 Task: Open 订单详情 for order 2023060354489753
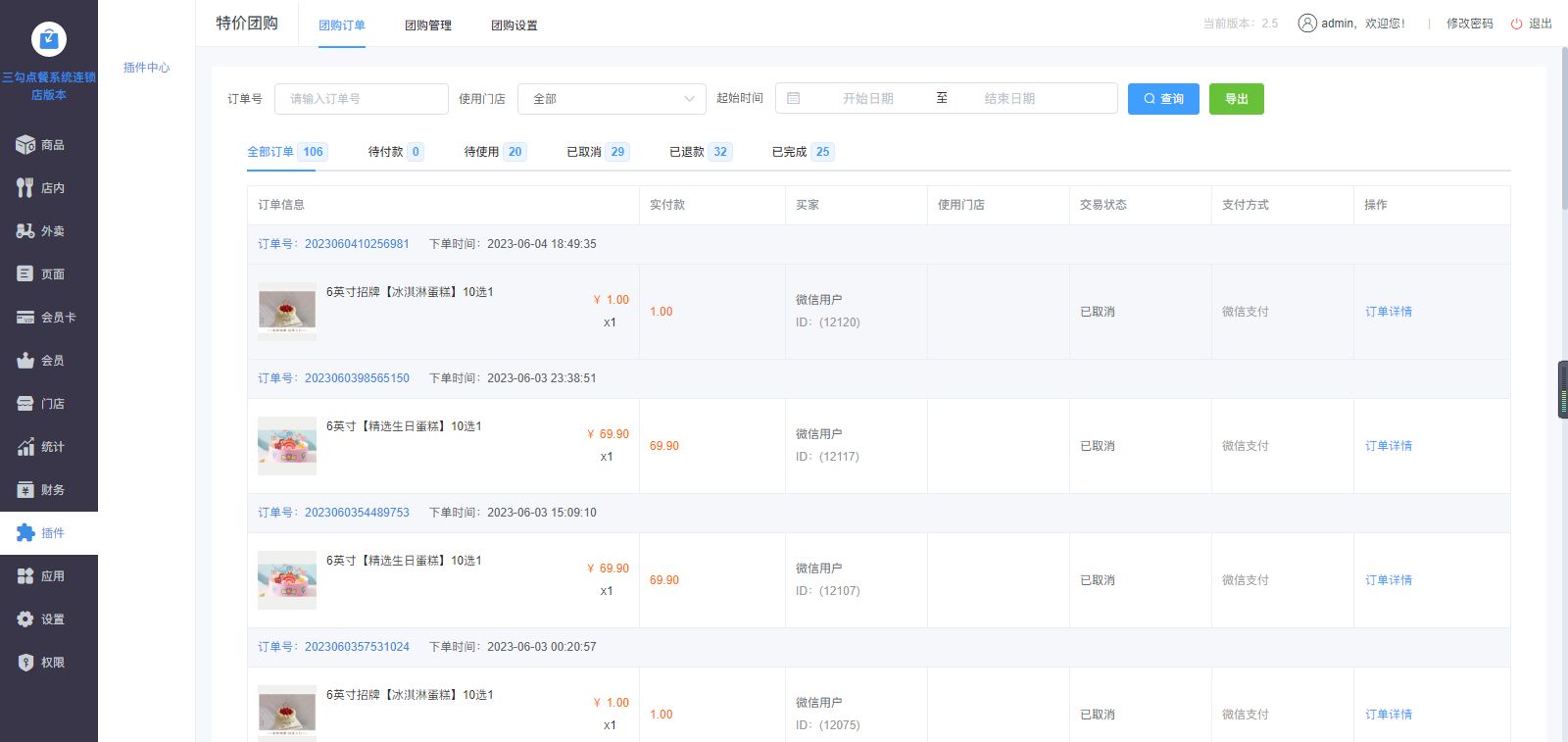(x=1389, y=580)
